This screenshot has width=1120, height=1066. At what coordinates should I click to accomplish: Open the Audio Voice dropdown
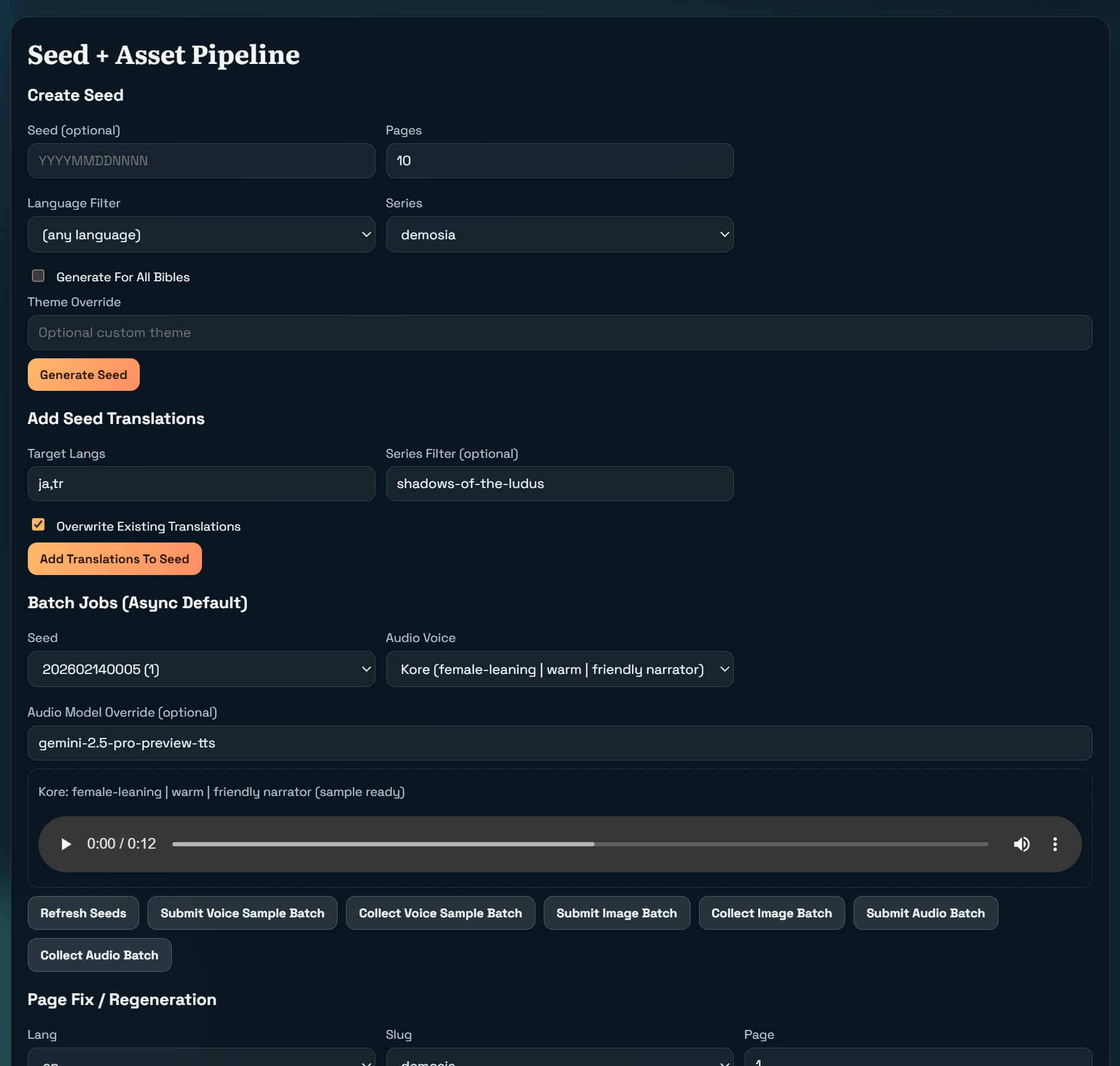(x=560, y=669)
